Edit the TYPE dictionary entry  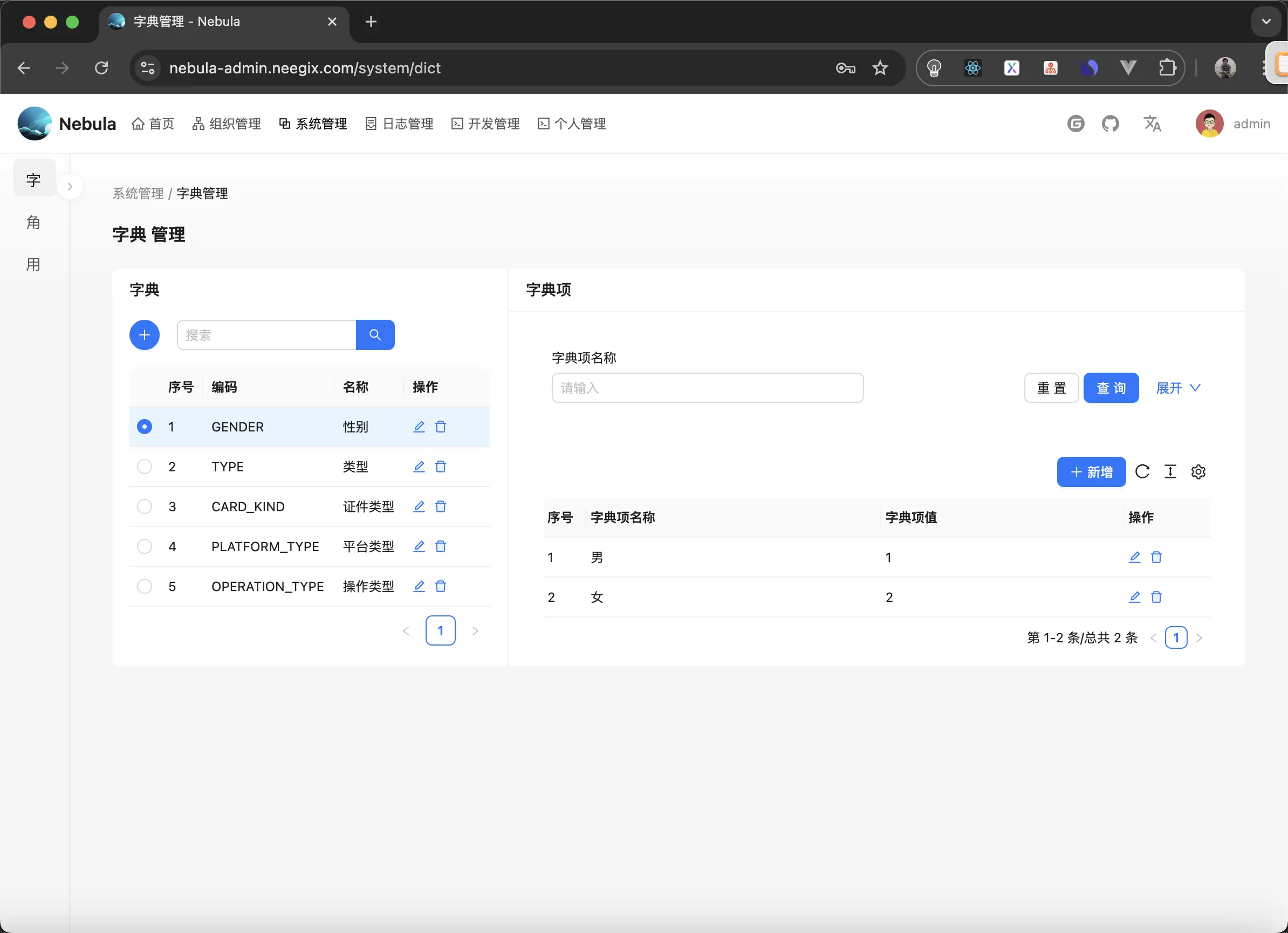(419, 466)
